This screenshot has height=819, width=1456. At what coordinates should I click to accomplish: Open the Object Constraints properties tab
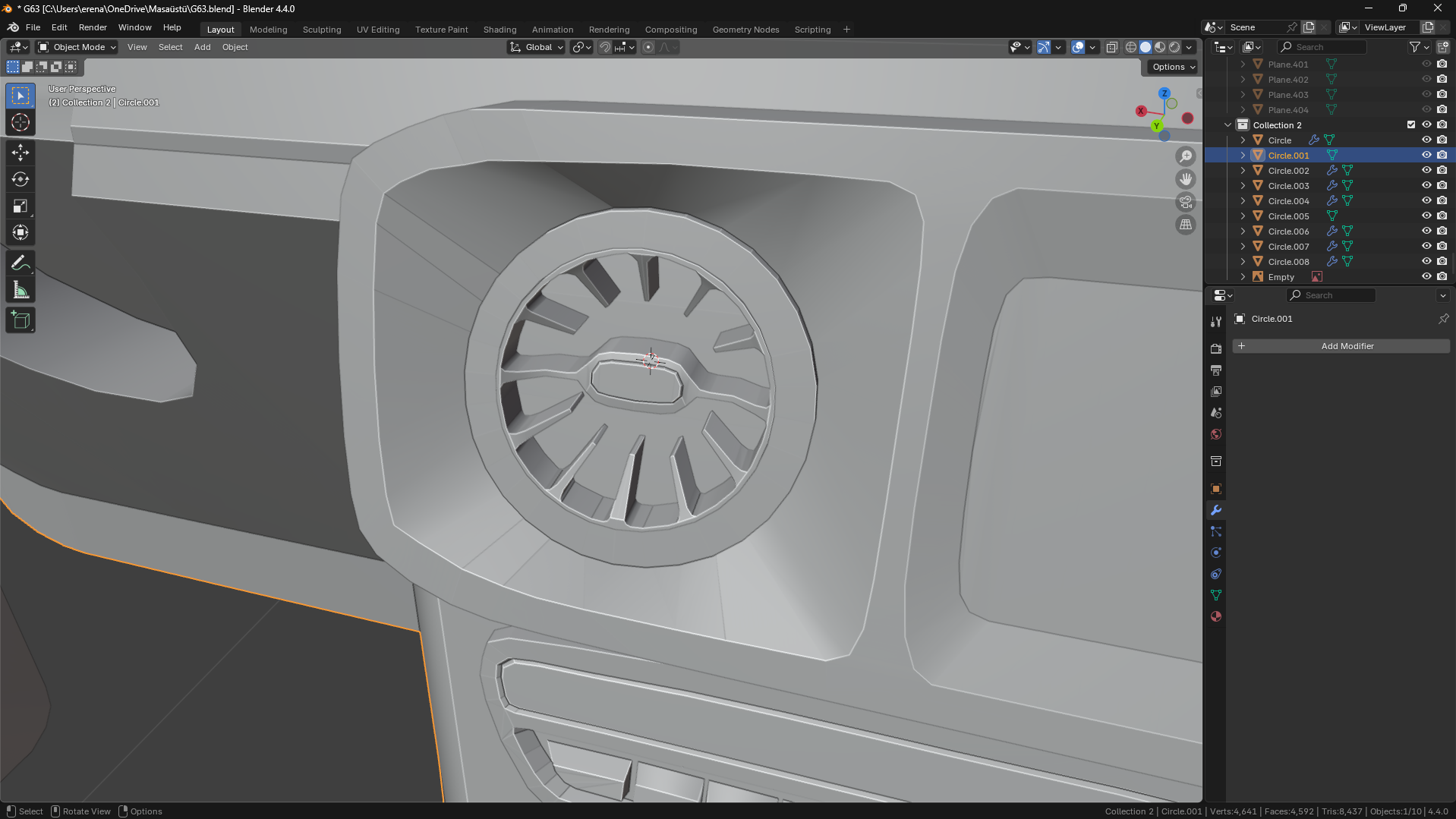click(x=1216, y=574)
